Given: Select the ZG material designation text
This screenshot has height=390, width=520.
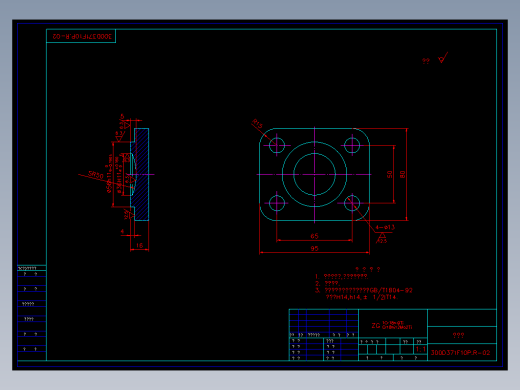Looking at the screenshot, I should [x=392, y=325].
